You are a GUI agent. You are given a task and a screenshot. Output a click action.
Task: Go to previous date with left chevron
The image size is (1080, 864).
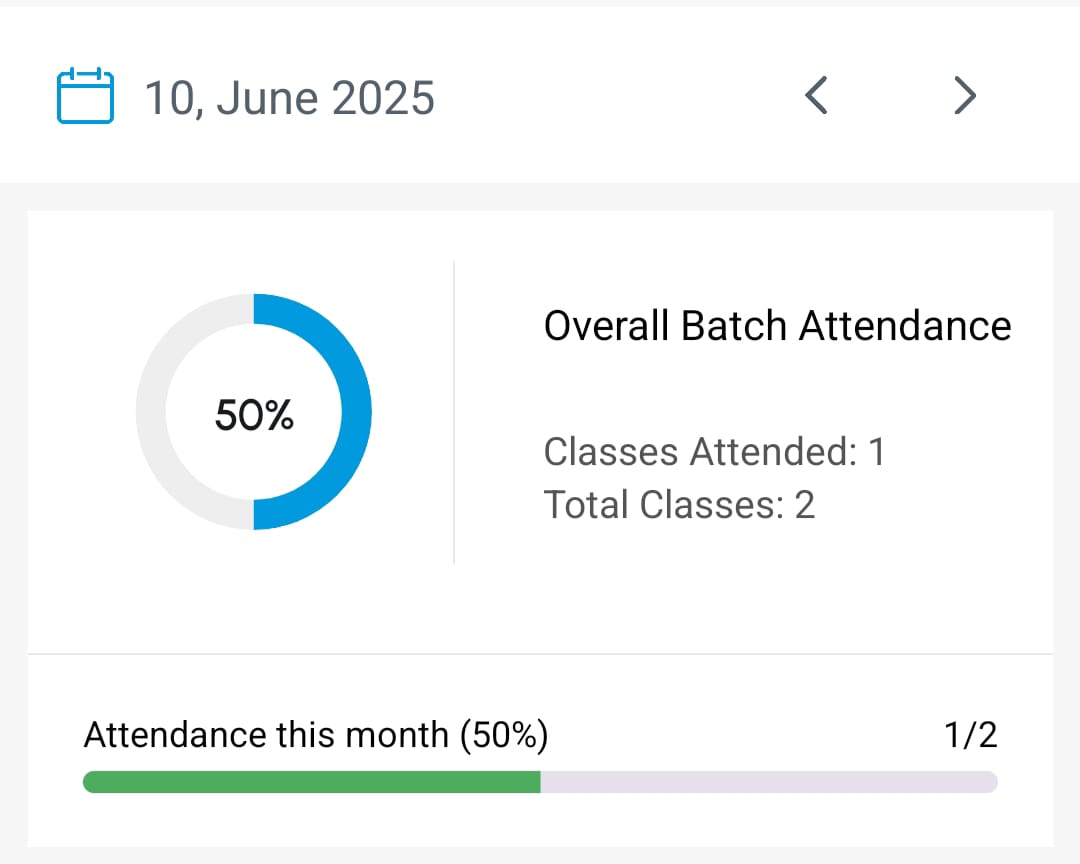[x=816, y=96]
